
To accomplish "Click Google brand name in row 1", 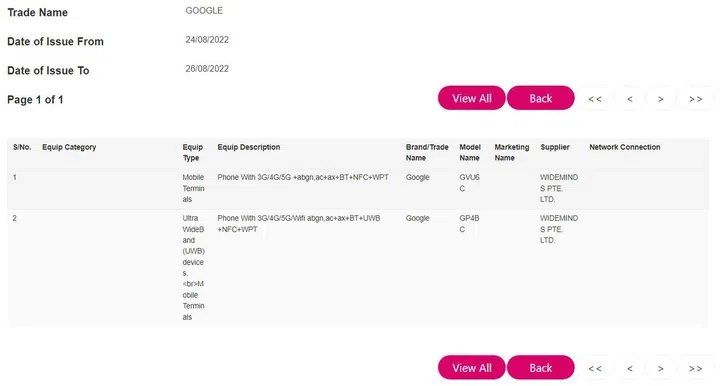I will tap(417, 177).
